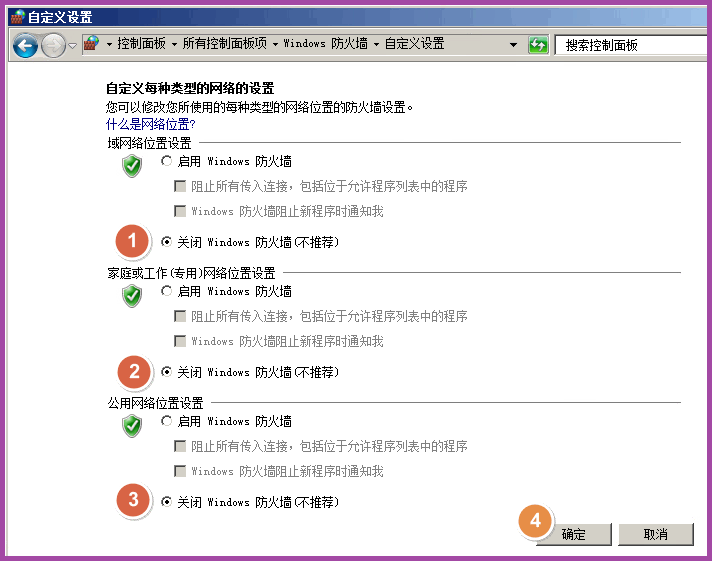Select 关闭 Windows 防火墙 under 公用网络位置设置
Viewport: 712px width, 561px height.
pos(167,501)
